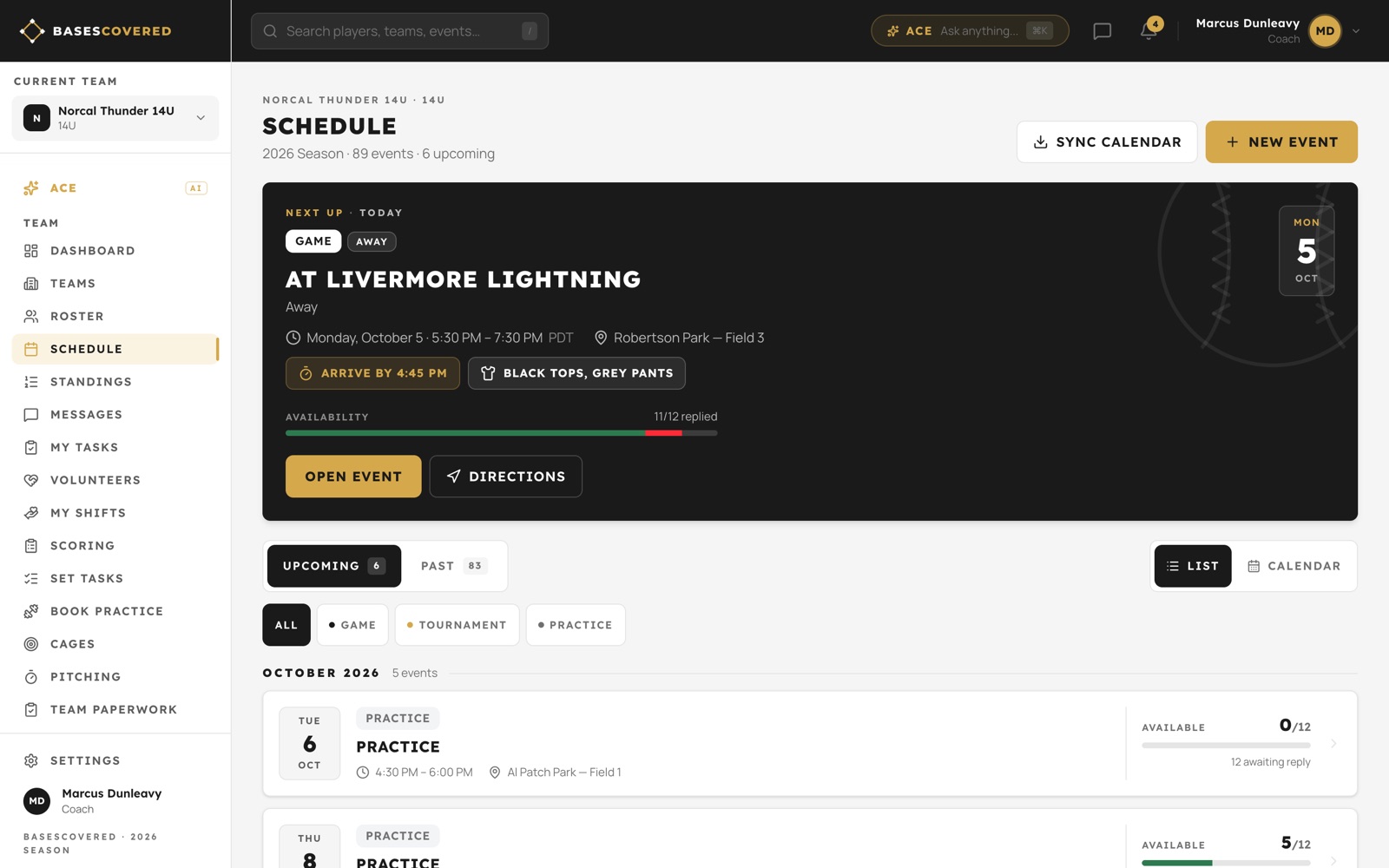Filter events by All

click(x=286, y=625)
